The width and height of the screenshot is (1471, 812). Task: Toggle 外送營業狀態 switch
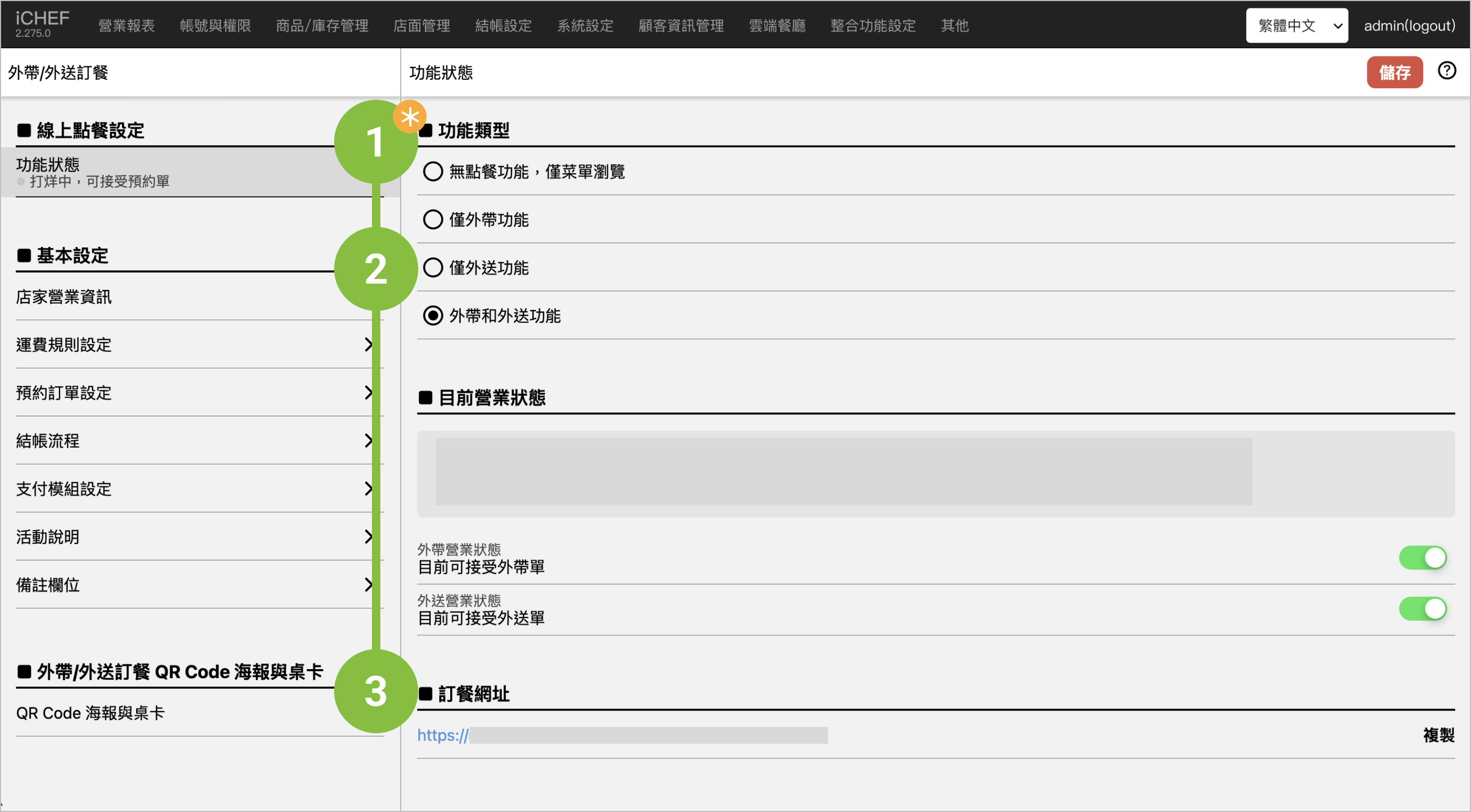coord(1422,608)
